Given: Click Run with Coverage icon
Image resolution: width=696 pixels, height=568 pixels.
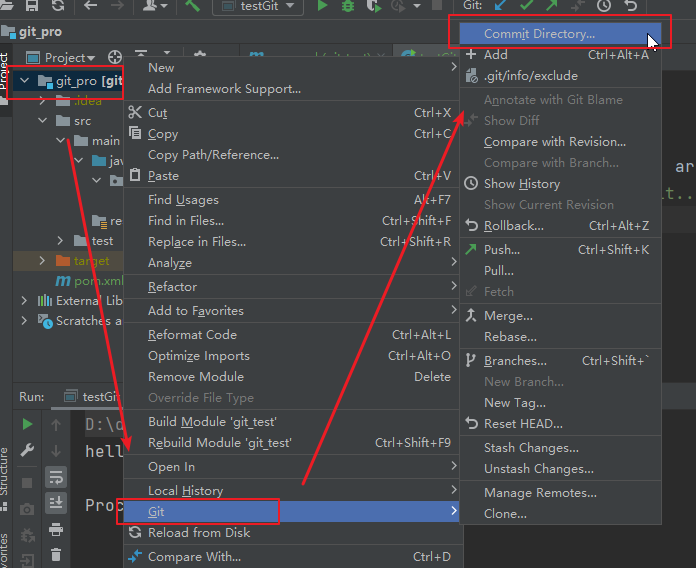Looking at the screenshot, I should pos(374,6).
